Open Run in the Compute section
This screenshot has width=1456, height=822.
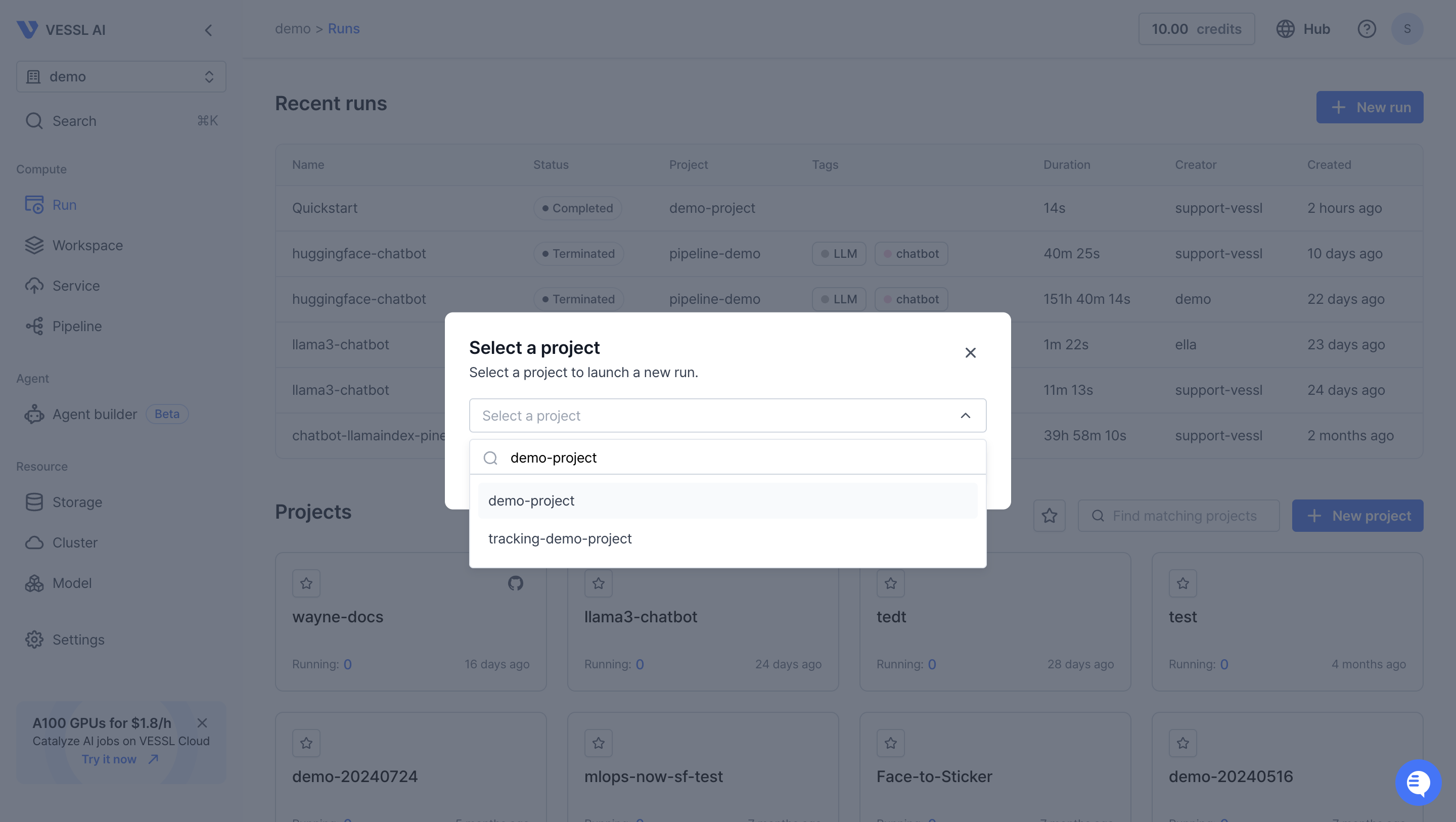click(121, 205)
